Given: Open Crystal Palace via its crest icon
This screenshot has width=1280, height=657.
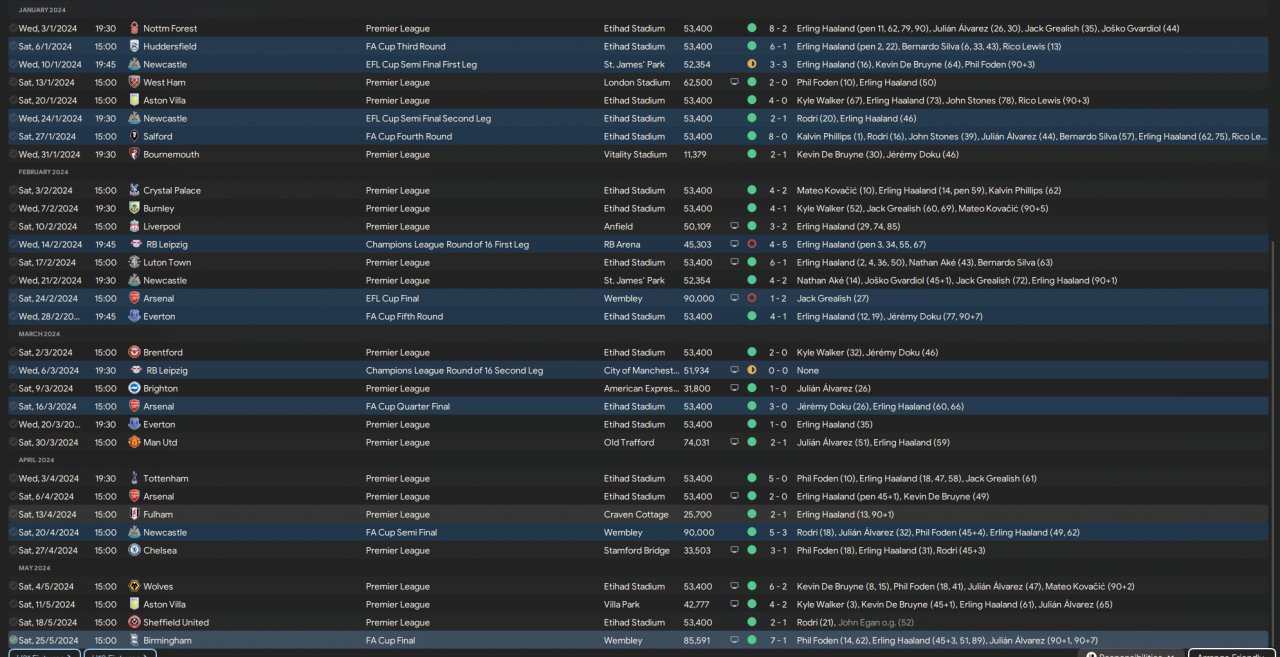Looking at the screenshot, I should click(x=135, y=191).
